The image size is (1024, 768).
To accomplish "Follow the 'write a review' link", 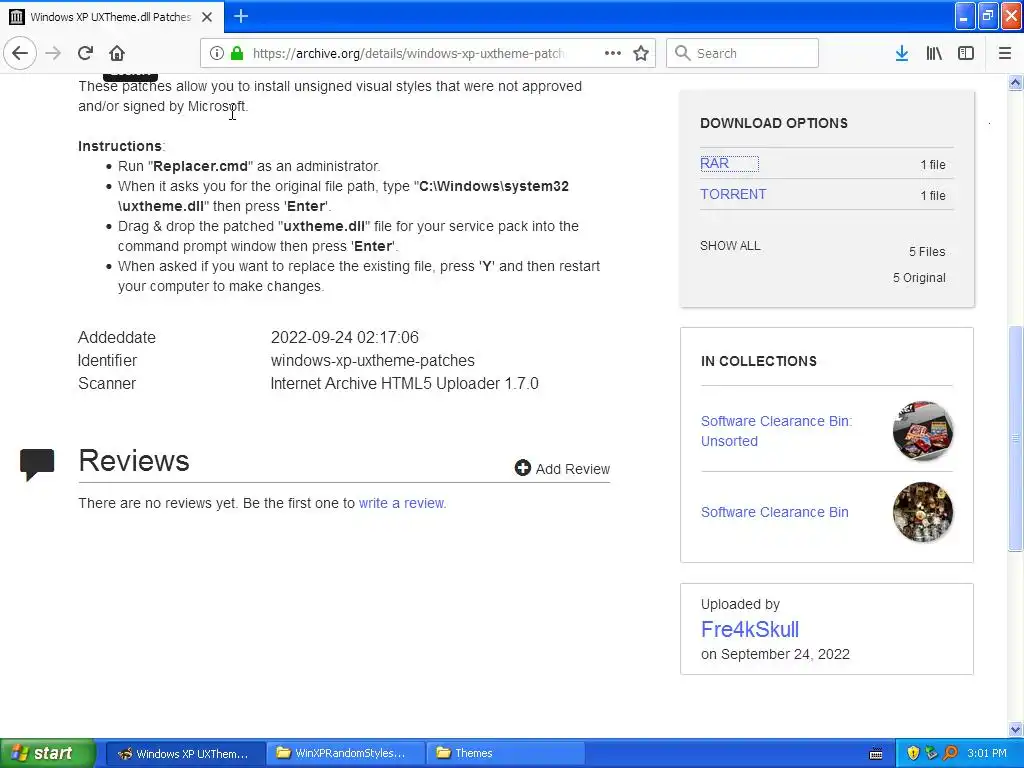I will point(402,503).
